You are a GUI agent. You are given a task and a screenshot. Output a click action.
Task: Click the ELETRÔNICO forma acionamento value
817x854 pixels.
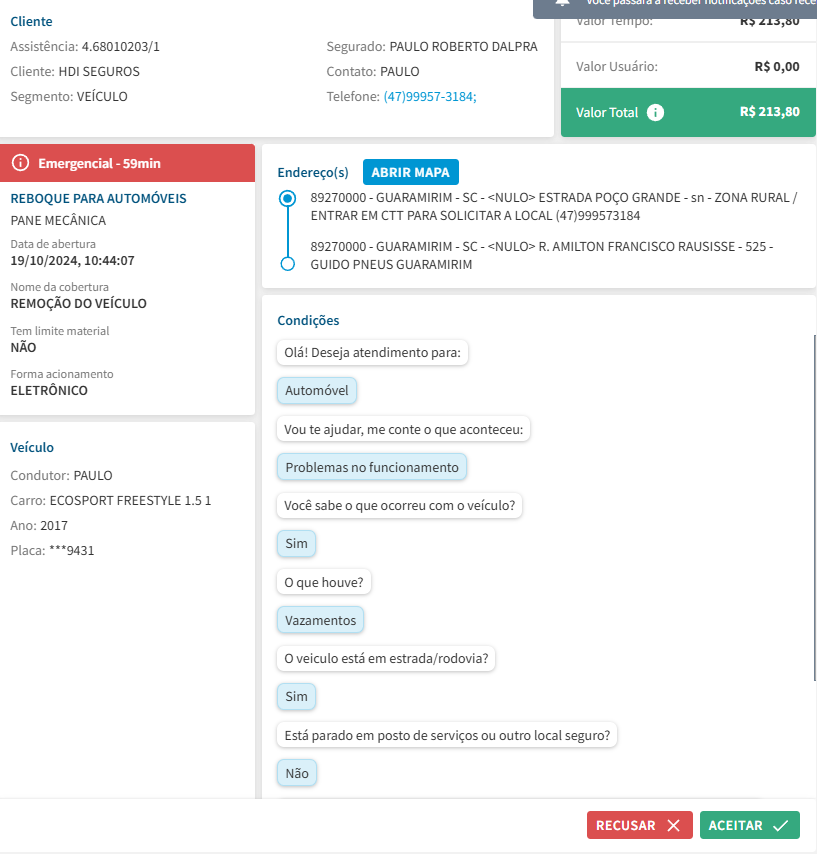(x=49, y=391)
